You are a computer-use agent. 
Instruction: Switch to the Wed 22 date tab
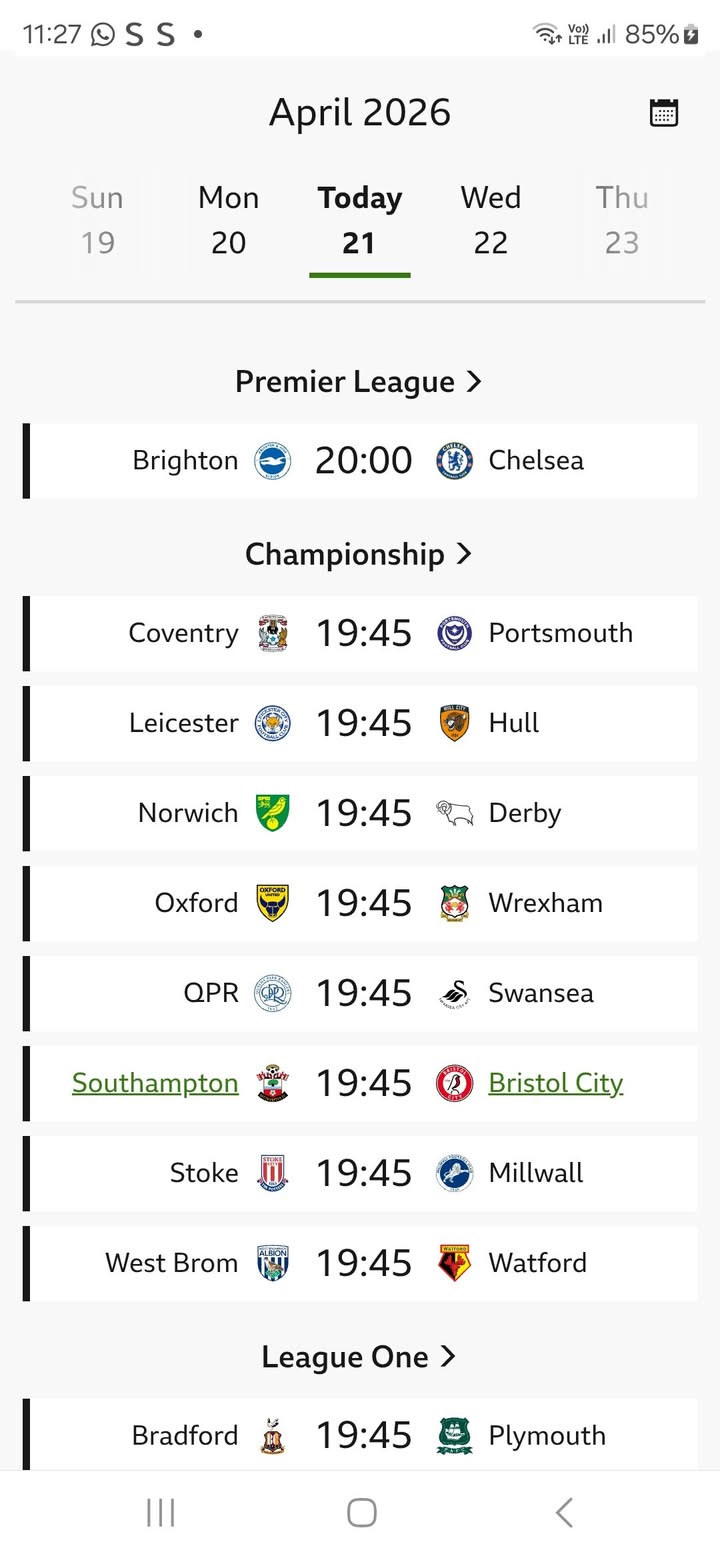[x=491, y=220]
